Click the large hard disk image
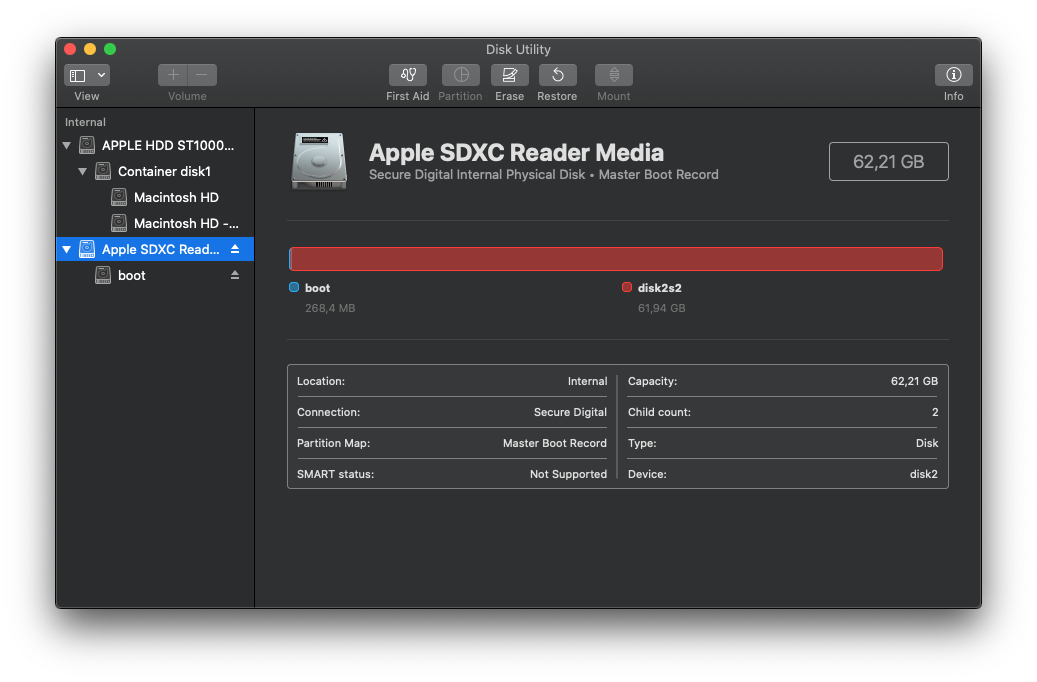The image size is (1037, 682). pos(319,161)
